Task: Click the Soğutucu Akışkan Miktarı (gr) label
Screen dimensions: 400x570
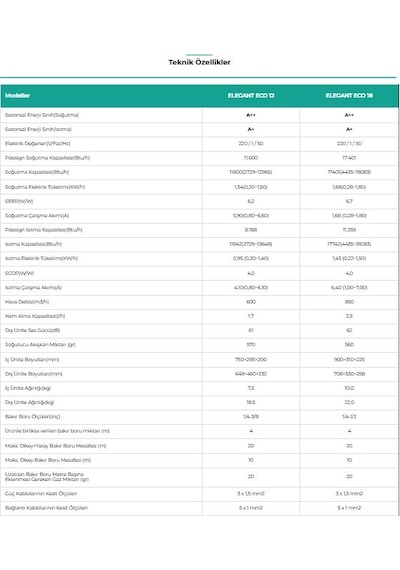Action: (40, 345)
